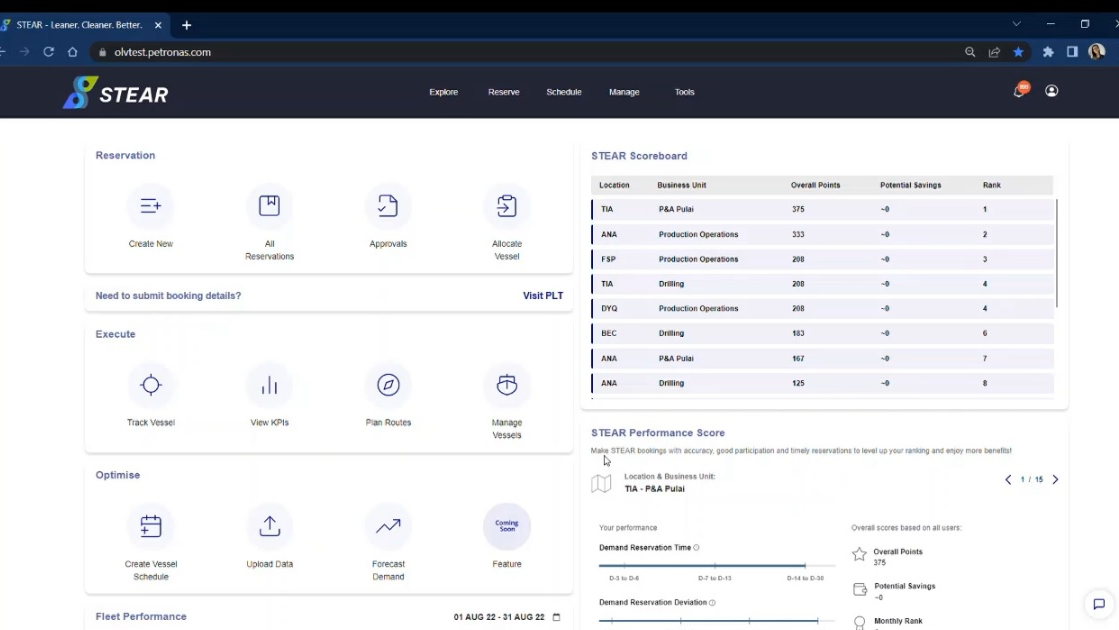Image resolution: width=1119 pixels, height=630 pixels.
Task: Go back to previous performance score page
Action: 1008,479
